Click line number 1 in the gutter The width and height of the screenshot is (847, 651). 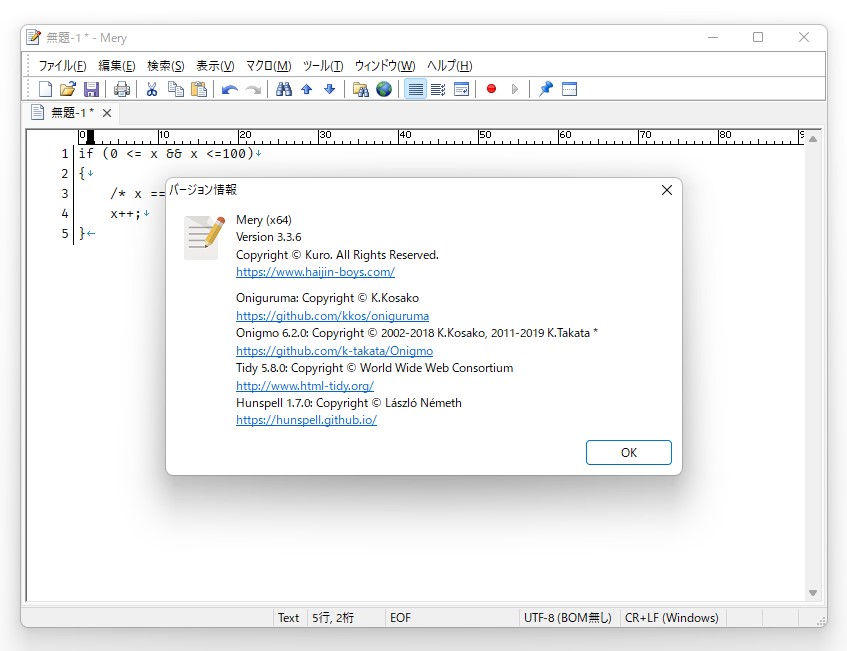pyautogui.click(x=64, y=153)
